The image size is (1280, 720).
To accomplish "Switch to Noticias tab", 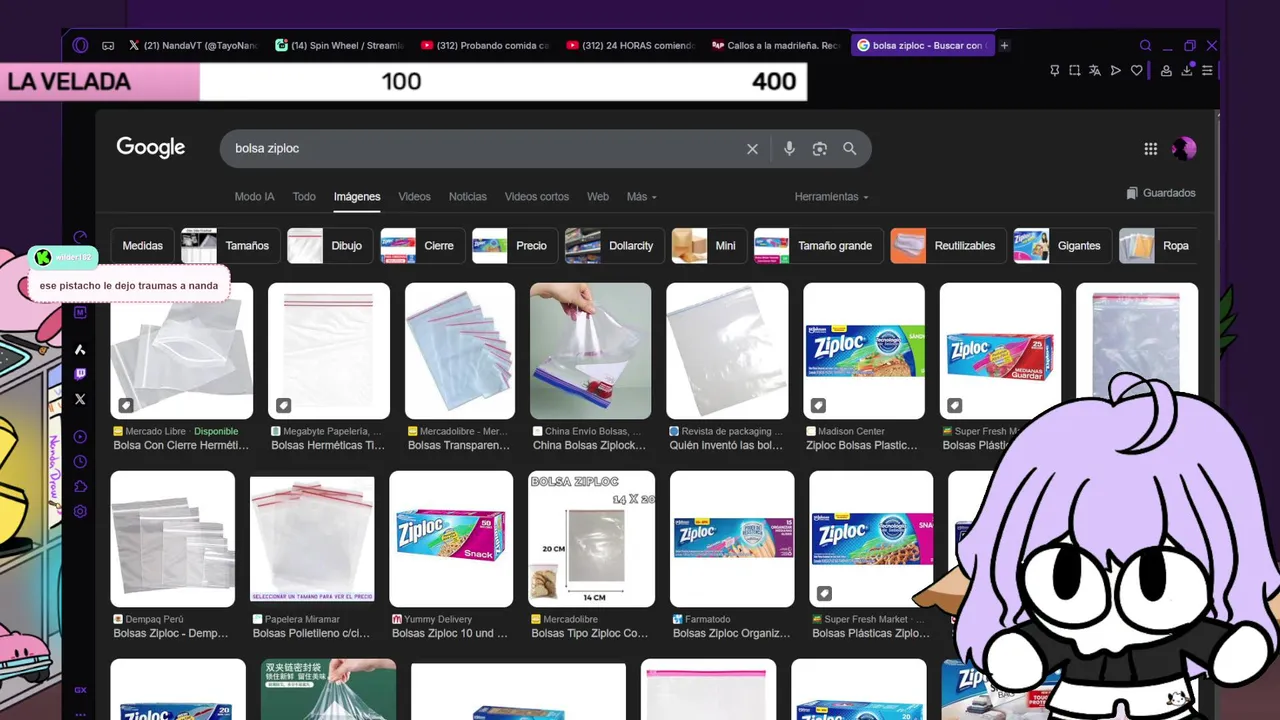I will click(468, 197).
